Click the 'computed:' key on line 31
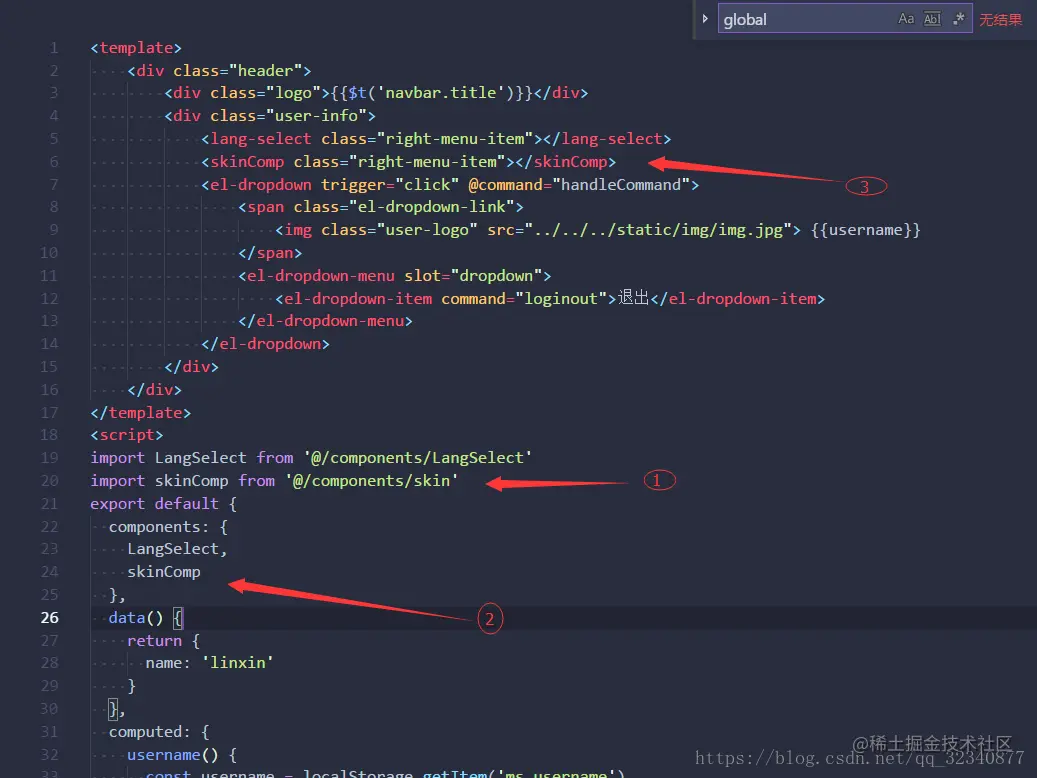Viewport: 1037px width, 778px height. tap(149, 732)
